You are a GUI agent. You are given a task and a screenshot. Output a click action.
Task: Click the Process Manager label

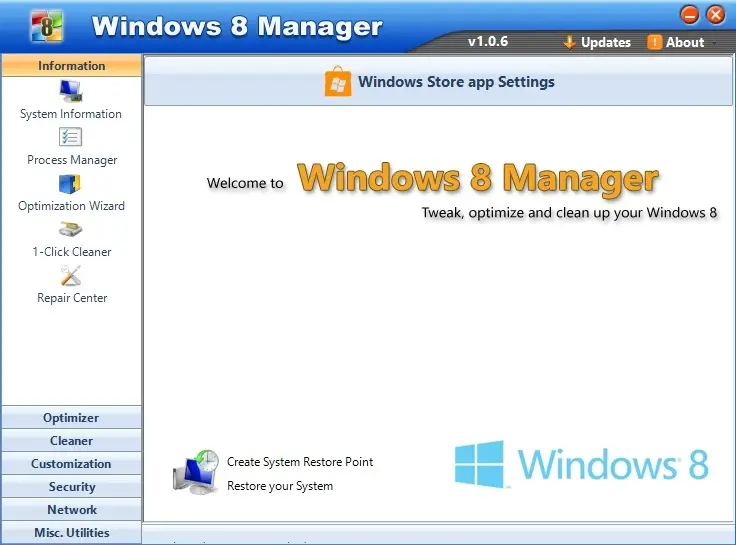[x=72, y=160]
